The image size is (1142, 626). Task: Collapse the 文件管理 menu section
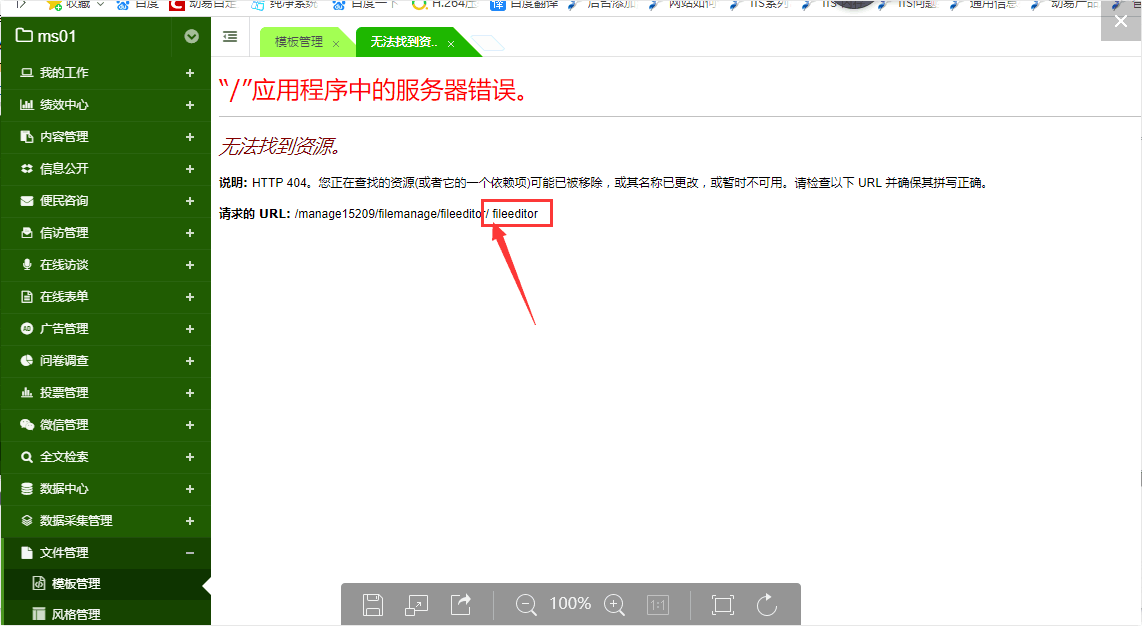point(190,553)
